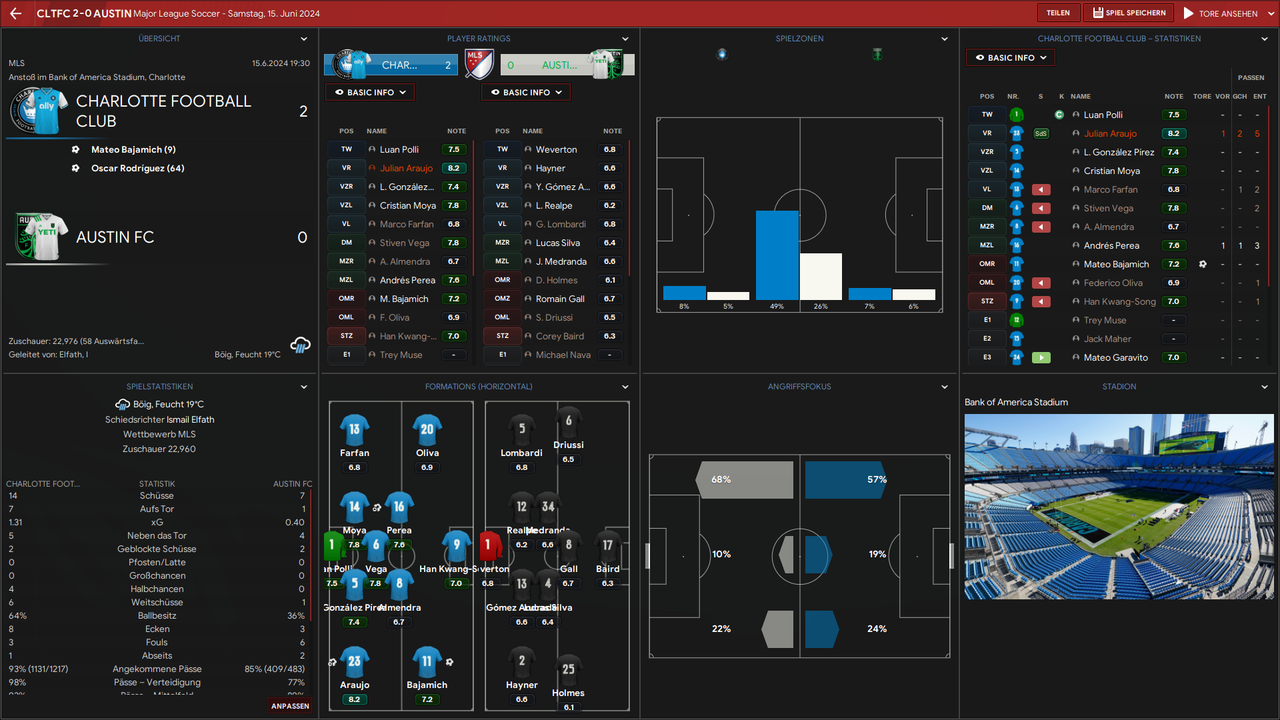This screenshot has width=1280, height=720.
Task: Click the xG row in match statistics
Action: coord(157,522)
